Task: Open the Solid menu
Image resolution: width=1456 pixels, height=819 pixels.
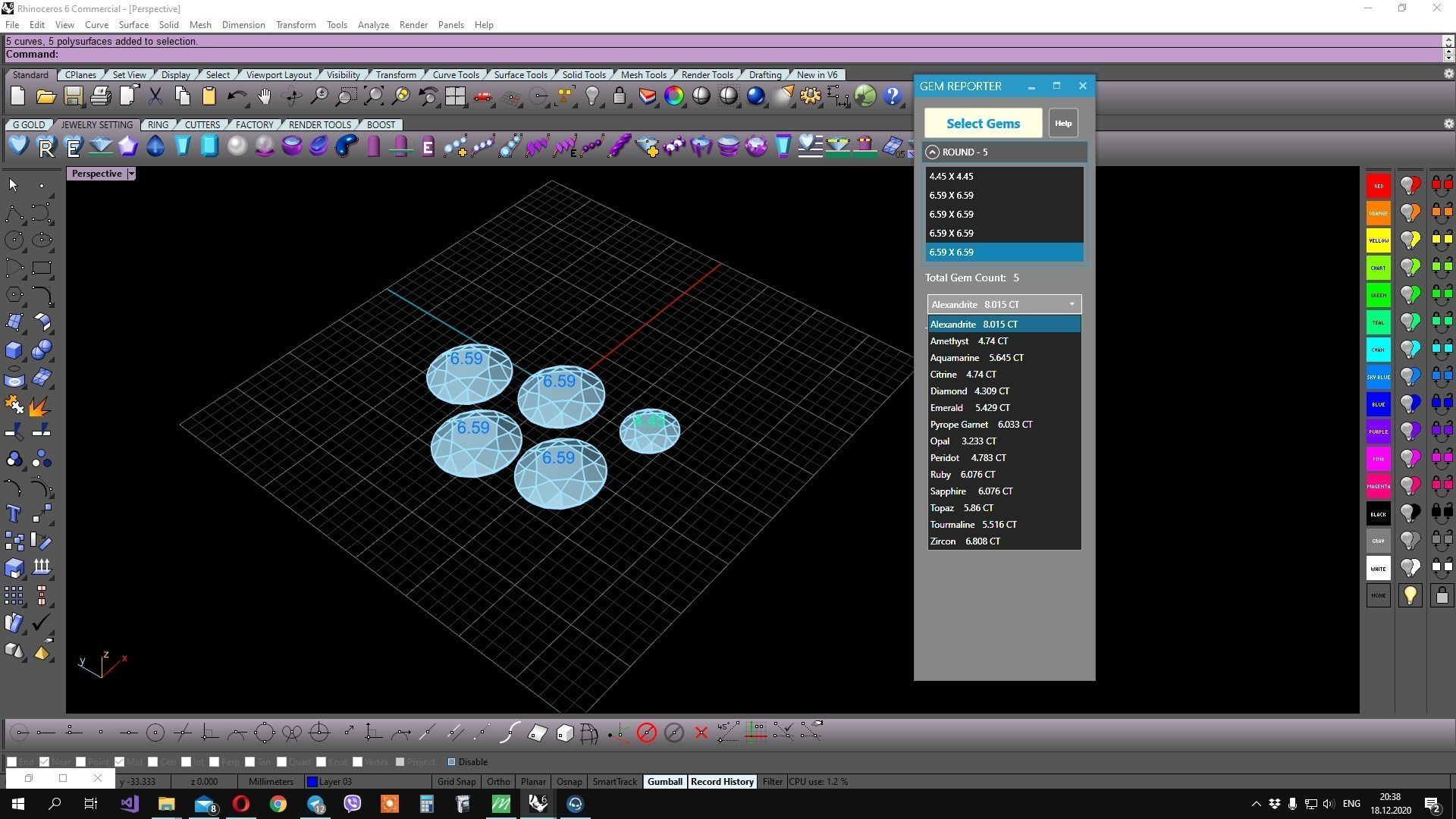Action: coord(168,25)
